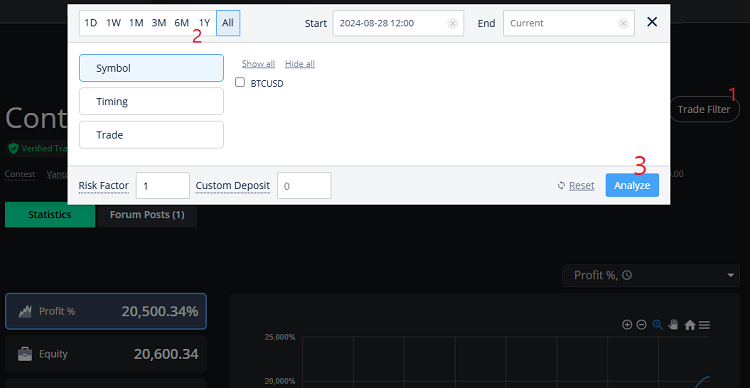The image size is (750, 388).
Task: Click the Custom Deposit label
Action: pyautogui.click(x=232, y=186)
